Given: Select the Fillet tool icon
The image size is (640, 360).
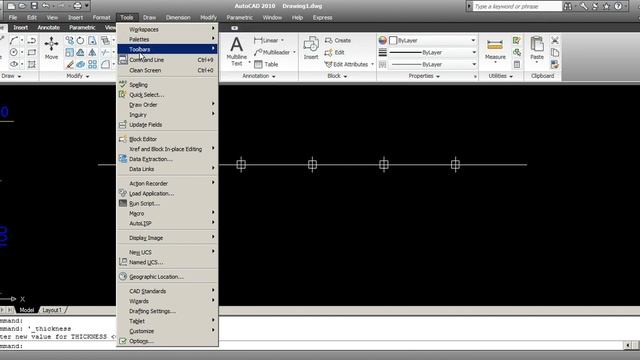Looking at the screenshot, I should pos(105,64).
